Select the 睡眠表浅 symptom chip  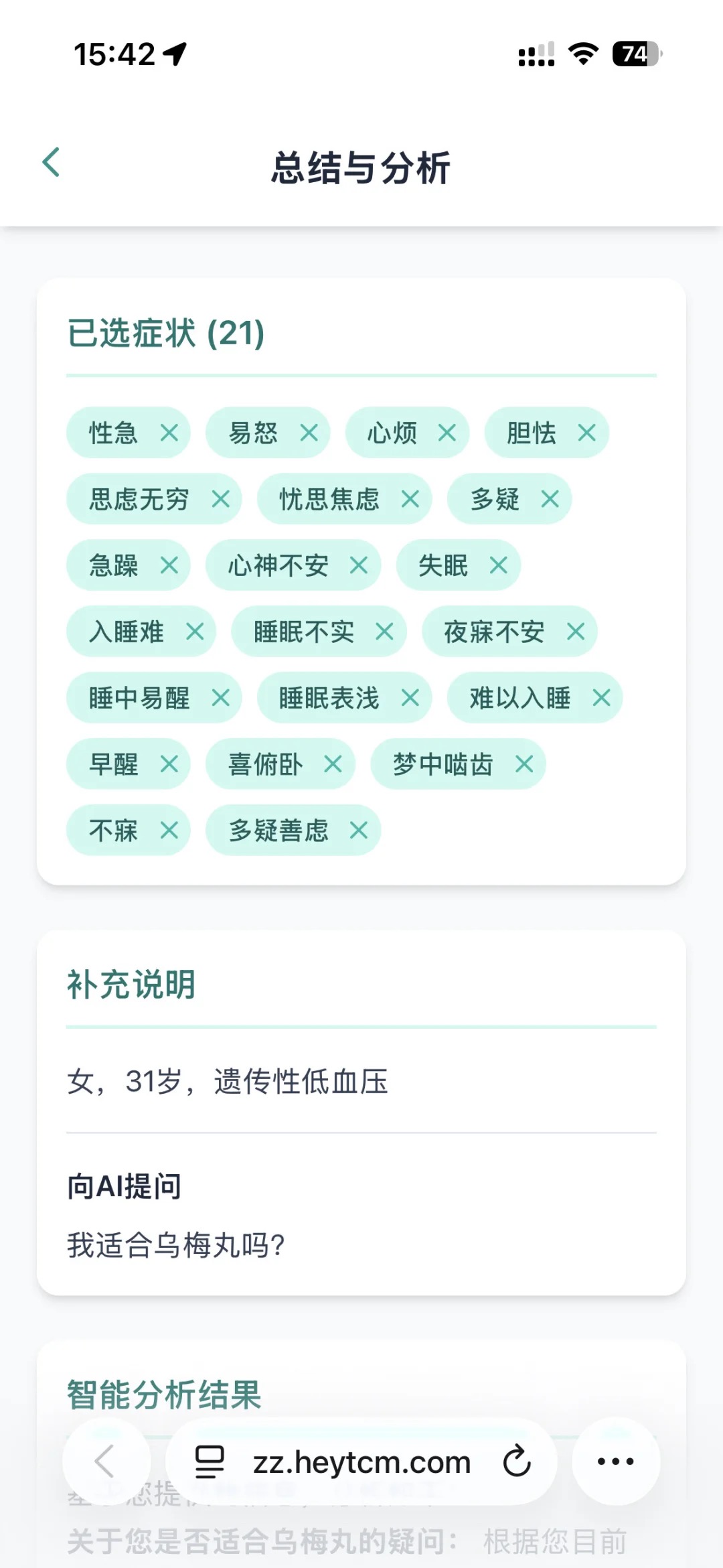pos(329,698)
